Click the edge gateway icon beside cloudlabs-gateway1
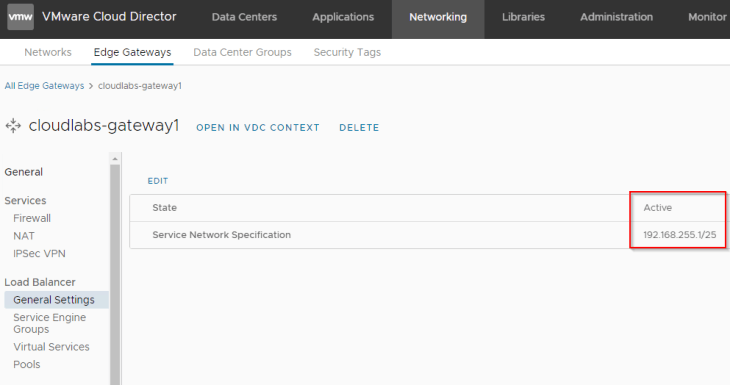This screenshot has height=385, width=730. click(x=13, y=126)
